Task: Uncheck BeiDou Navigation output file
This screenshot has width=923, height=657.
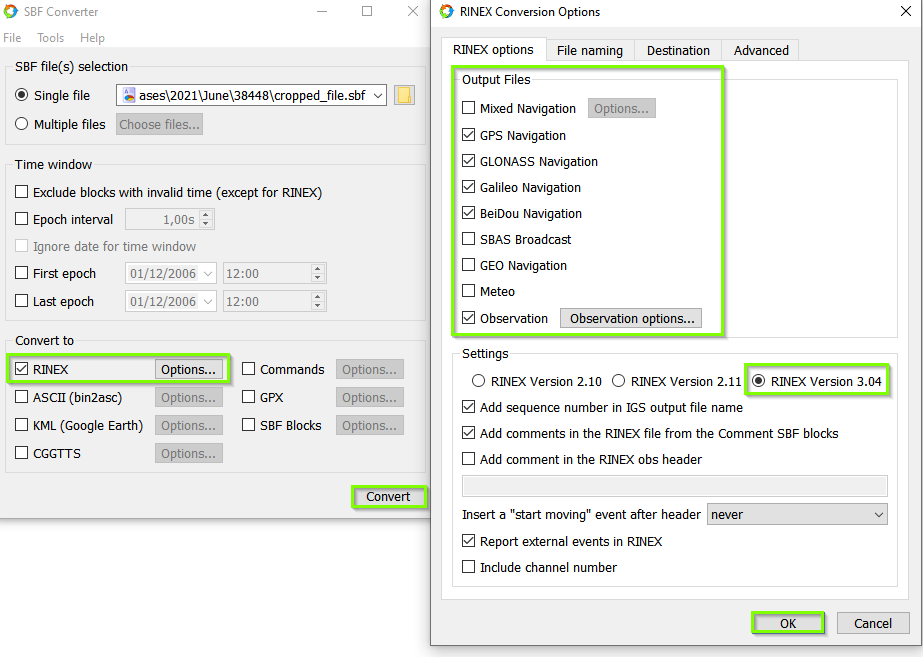Action: pyautogui.click(x=469, y=213)
